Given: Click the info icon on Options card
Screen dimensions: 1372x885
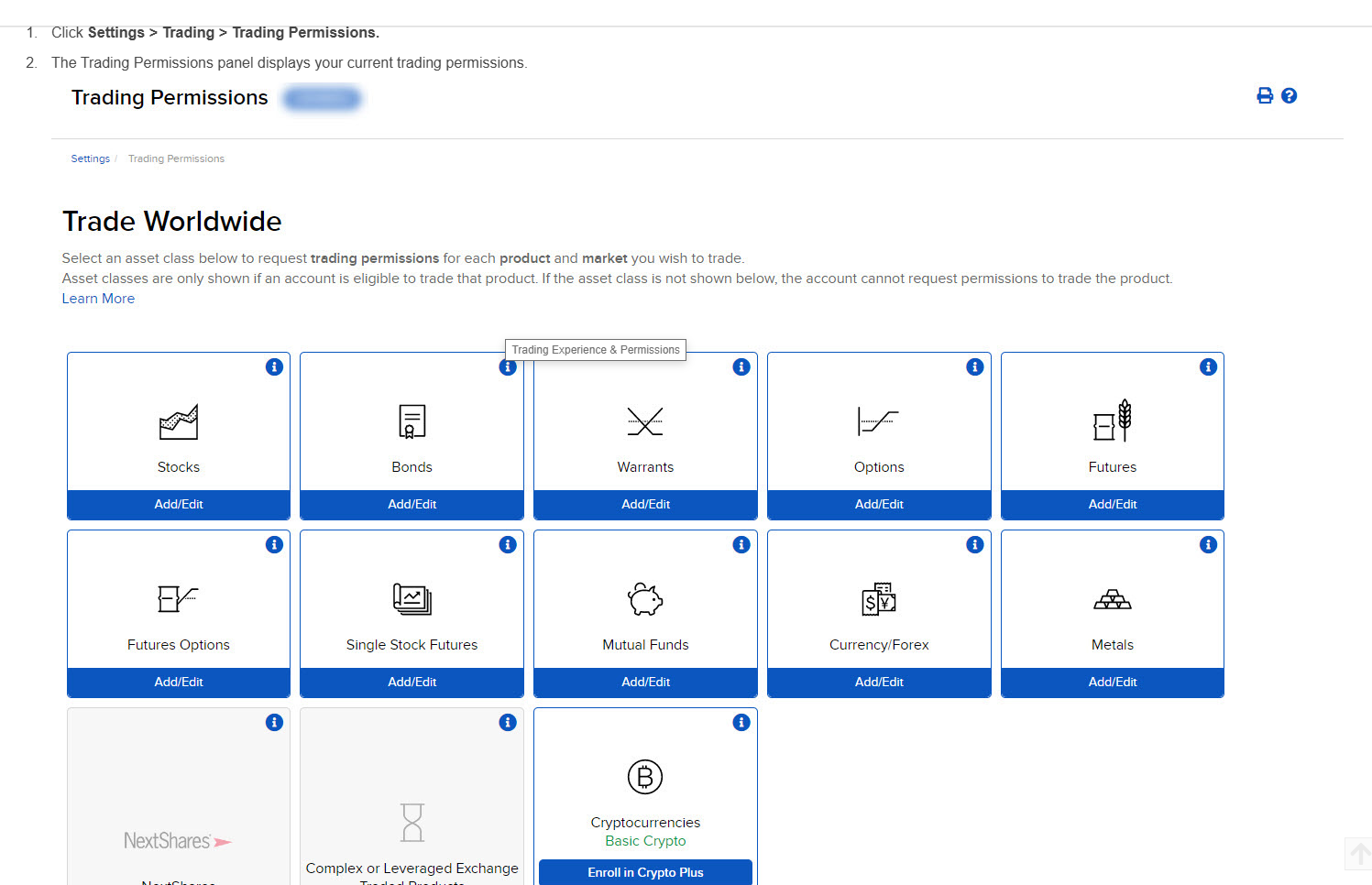Looking at the screenshot, I should click(975, 366).
